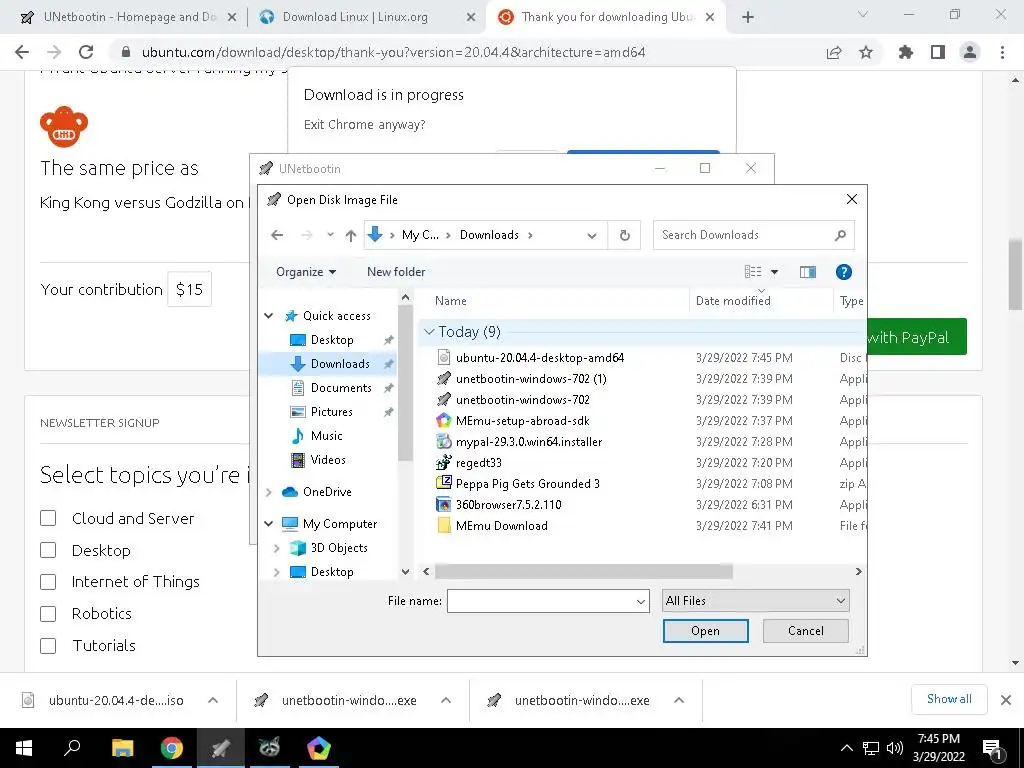The width and height of the screenshot is (1024, 768).
Task: Tick the Tutorials checkbox
Action: point(48,646)
